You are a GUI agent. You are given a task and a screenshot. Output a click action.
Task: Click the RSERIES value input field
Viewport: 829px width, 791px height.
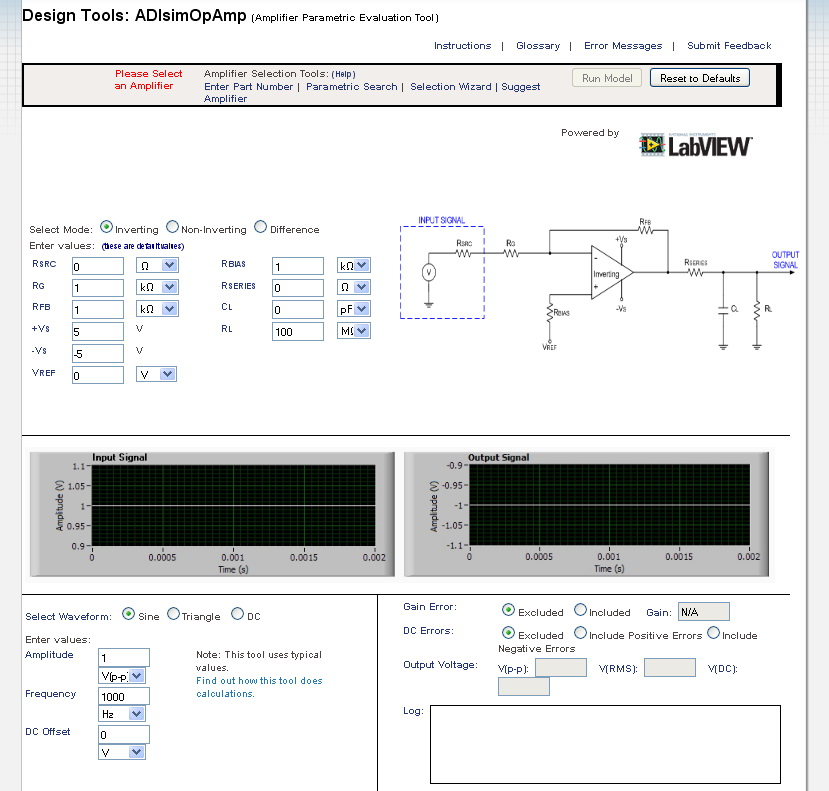point(298,288)
